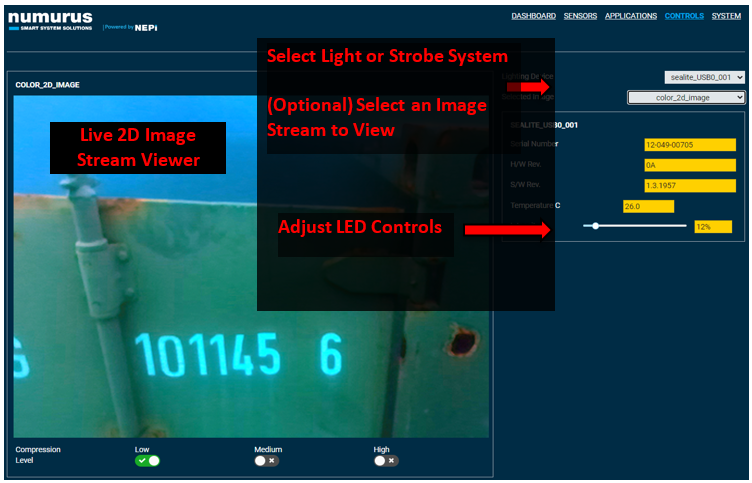Click the H/W Rev. field 0A
Screen dimensions: 752x483
(690, 165)
